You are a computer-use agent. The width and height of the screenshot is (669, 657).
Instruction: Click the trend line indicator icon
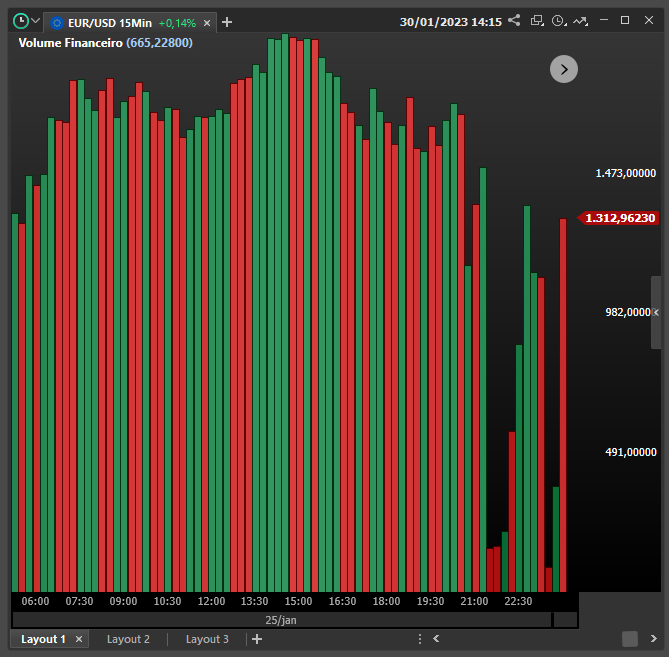(580, 20)
